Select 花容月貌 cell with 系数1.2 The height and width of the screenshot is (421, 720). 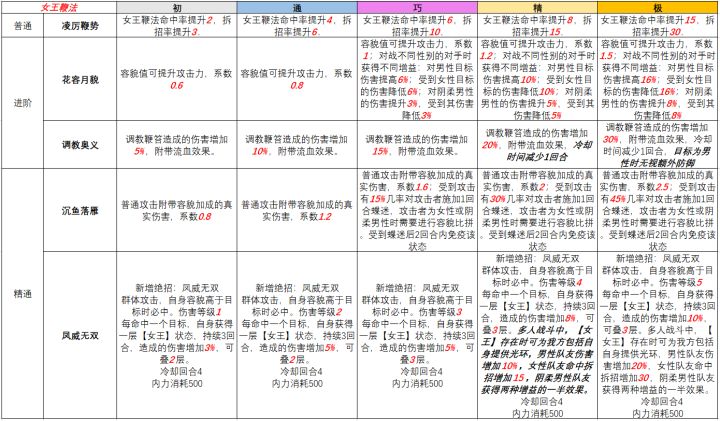[538, 79]
